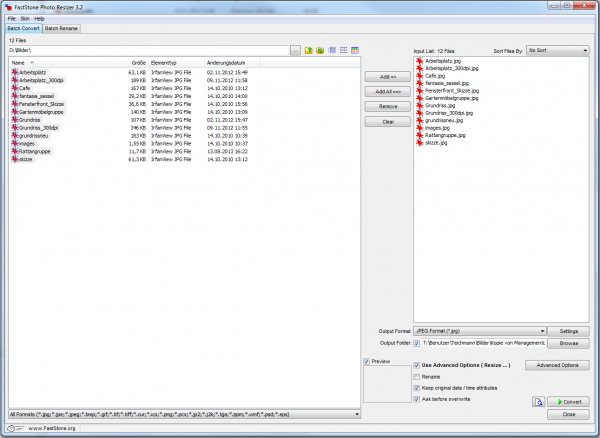Click the www.FastStone.org link in status bar

51,428
